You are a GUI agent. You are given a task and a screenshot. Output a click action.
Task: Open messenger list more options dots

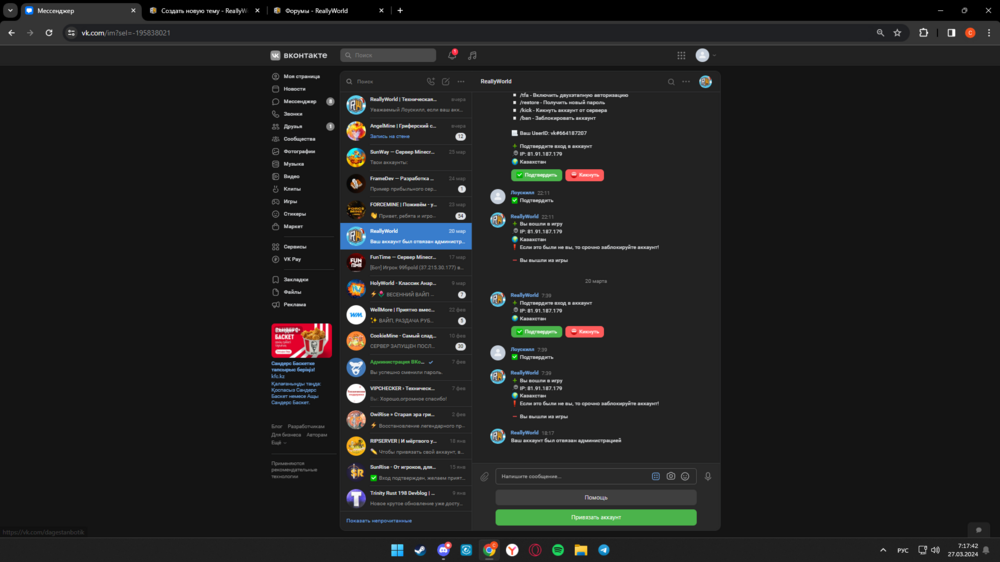(x=460, y=82)
